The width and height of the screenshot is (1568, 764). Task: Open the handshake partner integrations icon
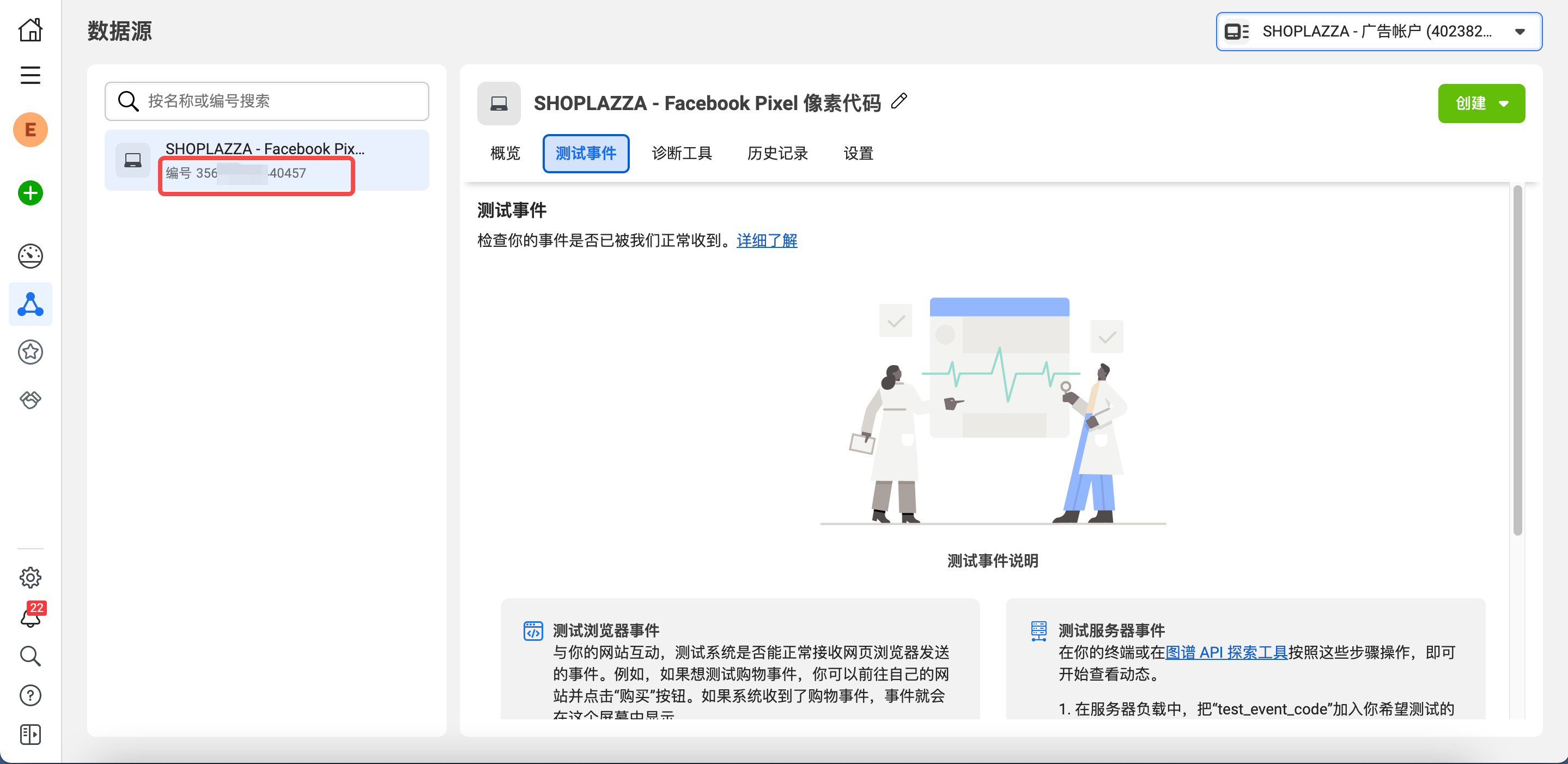[x=31, y=399]
